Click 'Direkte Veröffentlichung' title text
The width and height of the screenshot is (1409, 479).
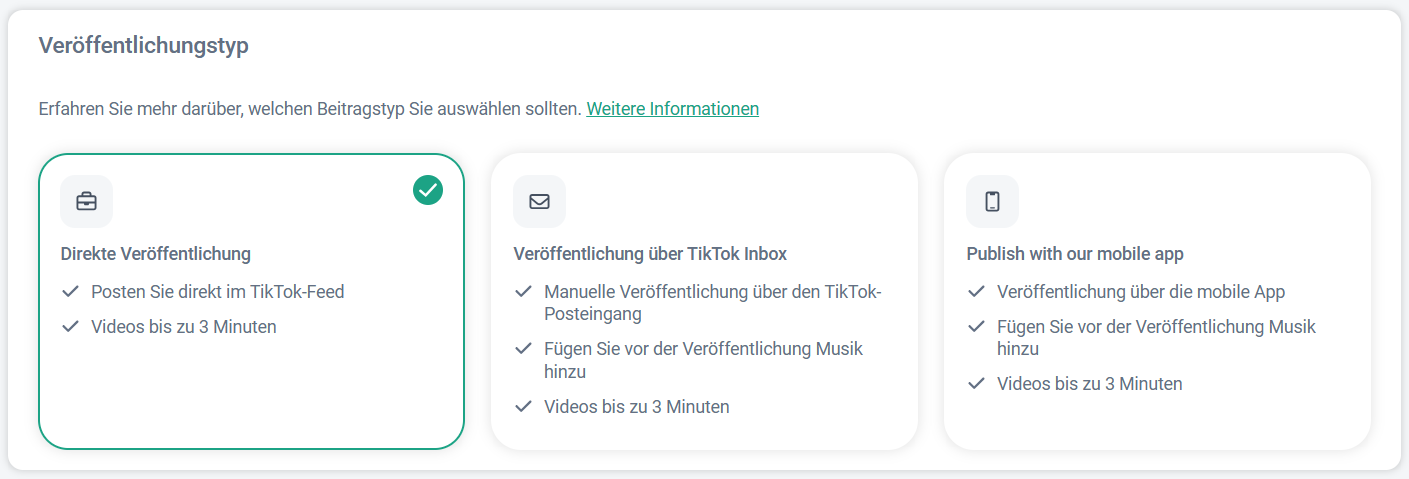point(156,254)
